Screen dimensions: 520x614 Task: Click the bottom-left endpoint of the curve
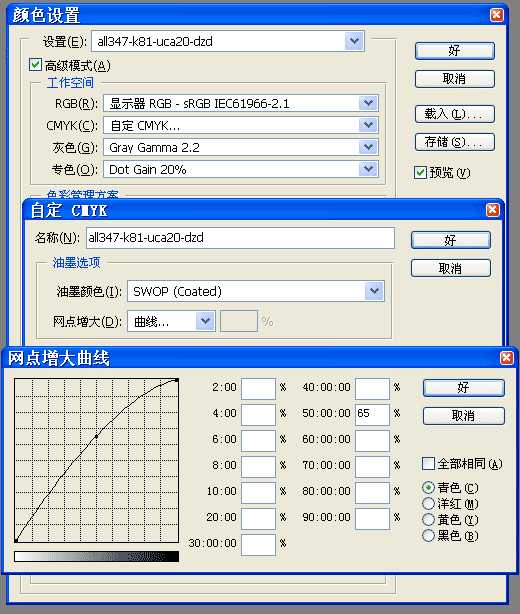click(x=16, y=541)
